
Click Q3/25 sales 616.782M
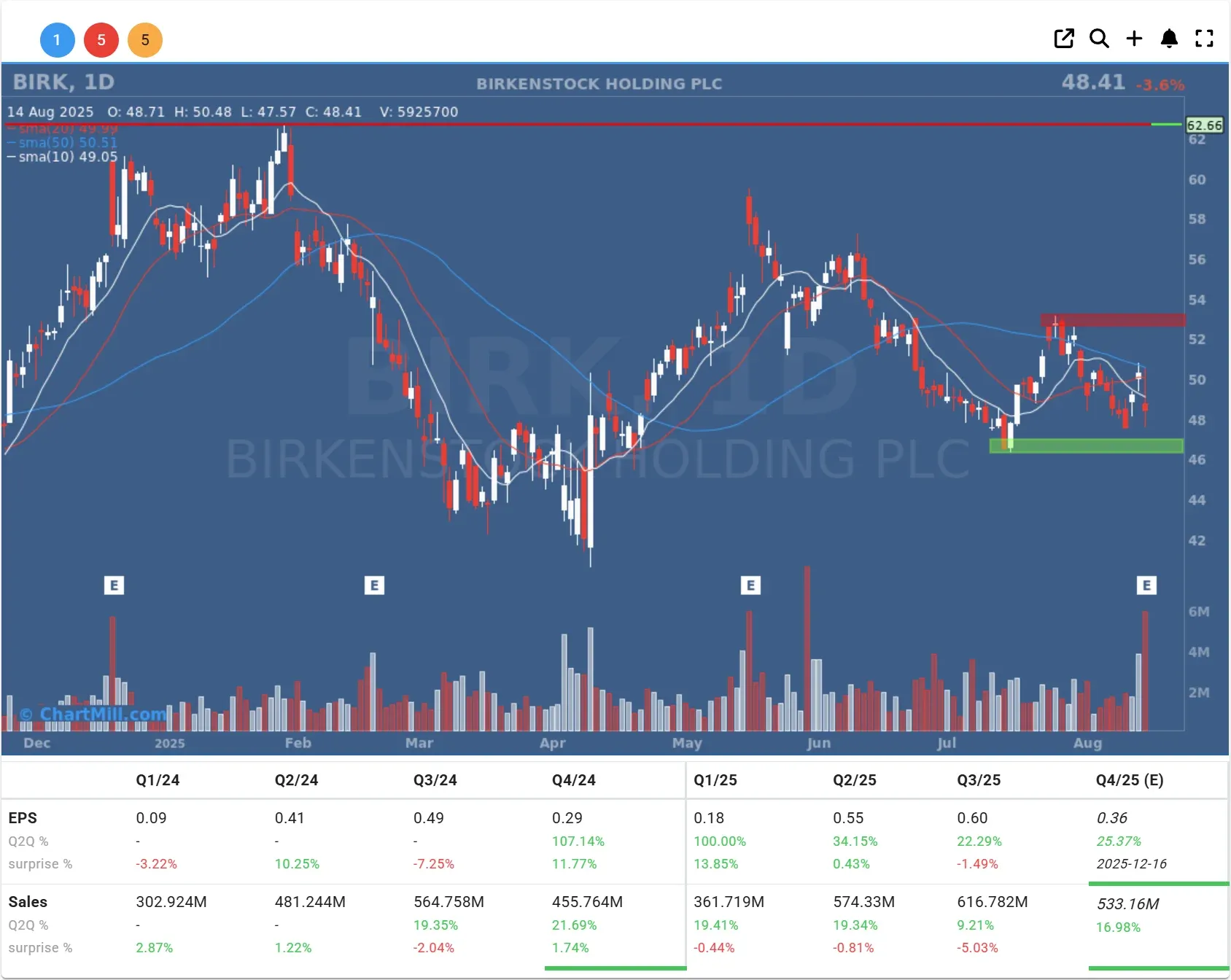point(993,902)
